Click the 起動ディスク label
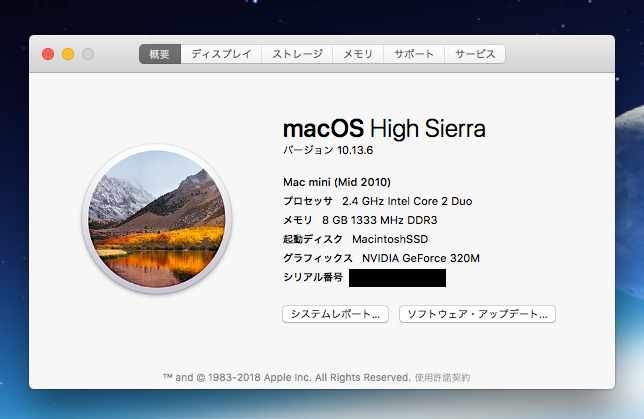 coord(313,239)
